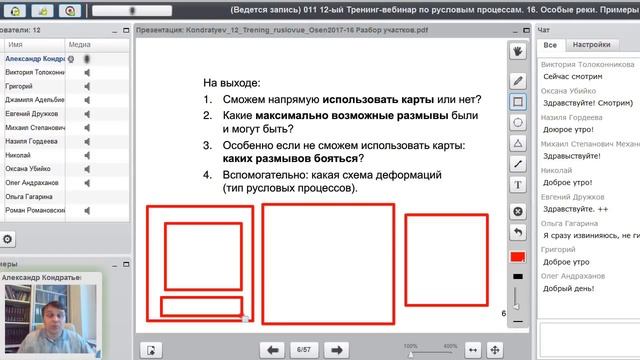Toggle speaker icon for Григорий
The image size is (640, 360).
[87, 87]
